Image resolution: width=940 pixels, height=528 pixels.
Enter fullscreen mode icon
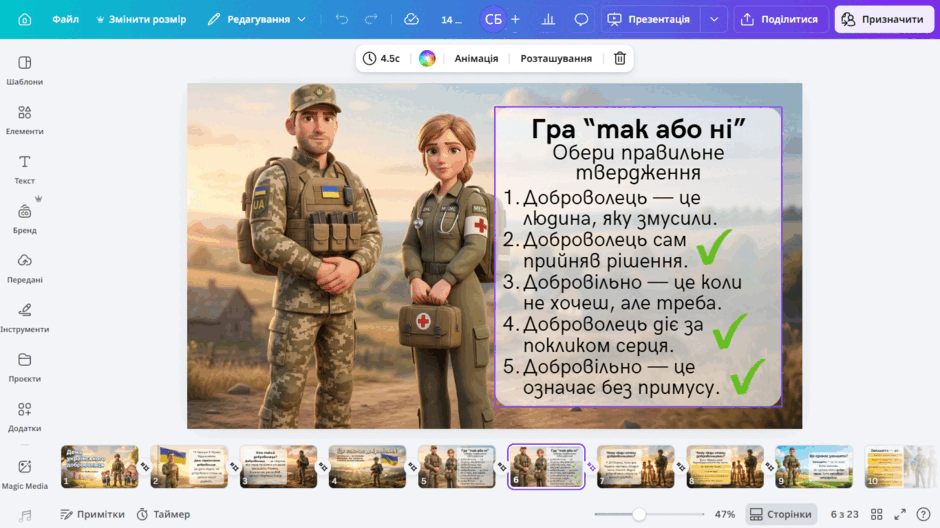coord(900,514)
